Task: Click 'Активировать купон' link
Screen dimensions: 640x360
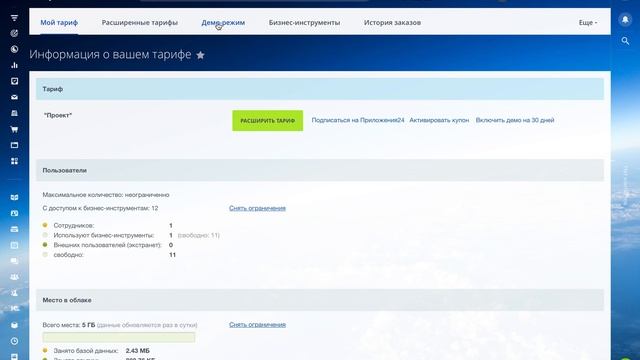Action: [x=439, y=120]
